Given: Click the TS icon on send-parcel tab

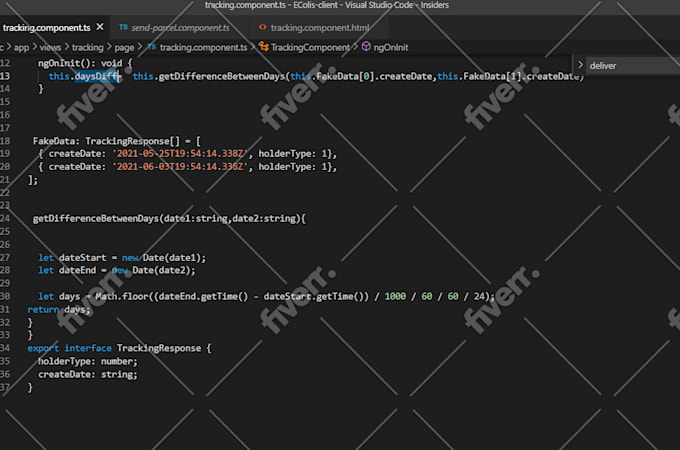Looking at the screenshot, I should [x=124, y=27].
